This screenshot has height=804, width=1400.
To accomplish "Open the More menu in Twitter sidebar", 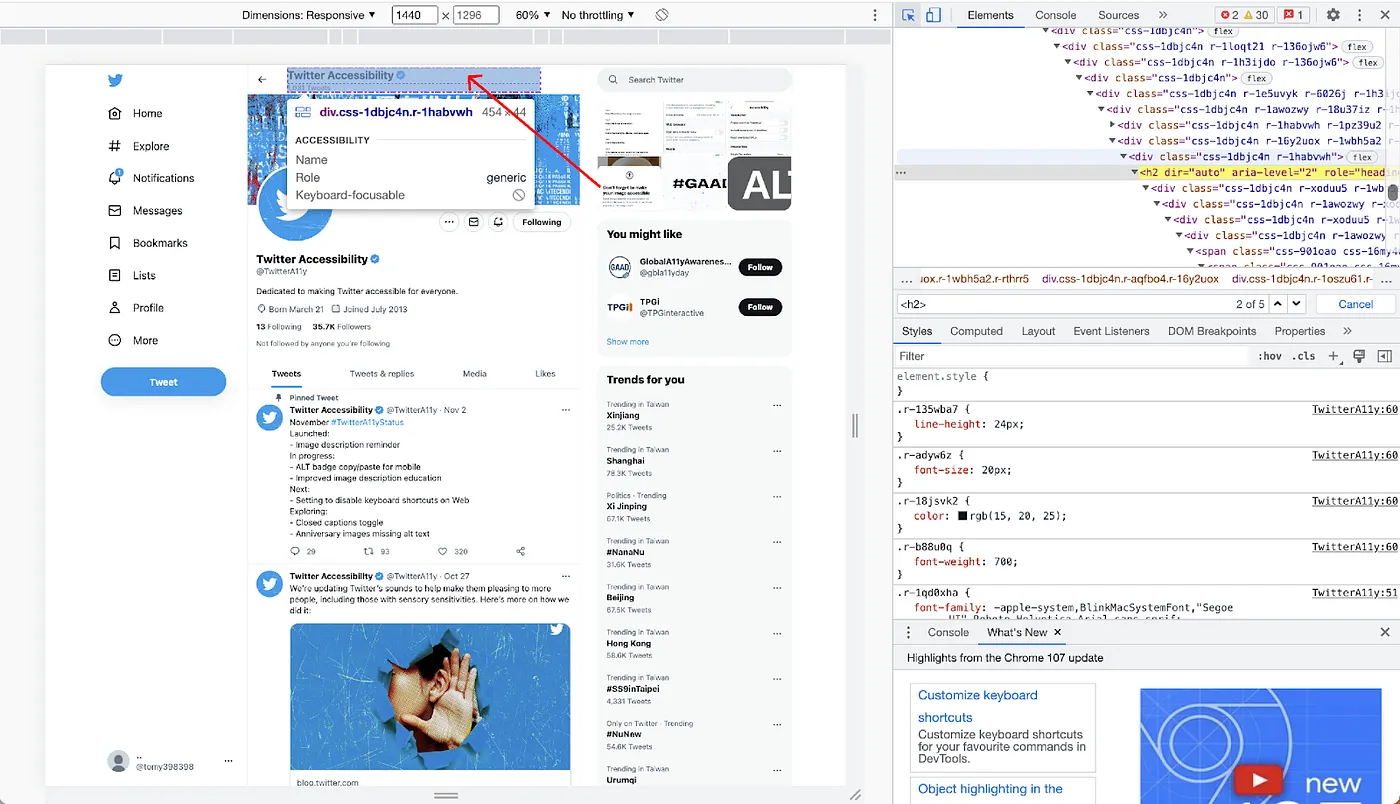I will coord(133,340).
